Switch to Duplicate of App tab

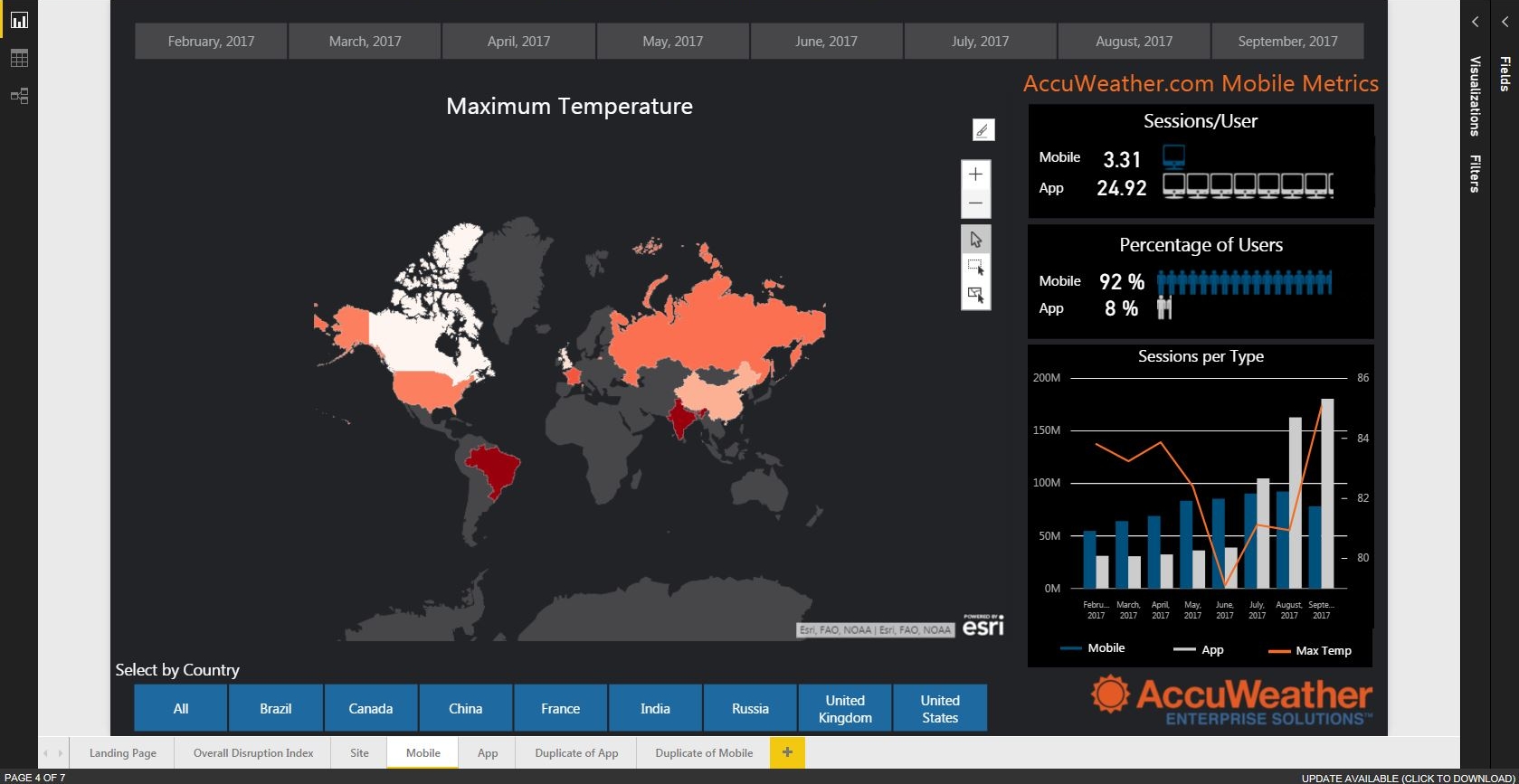tap(576, 752)
